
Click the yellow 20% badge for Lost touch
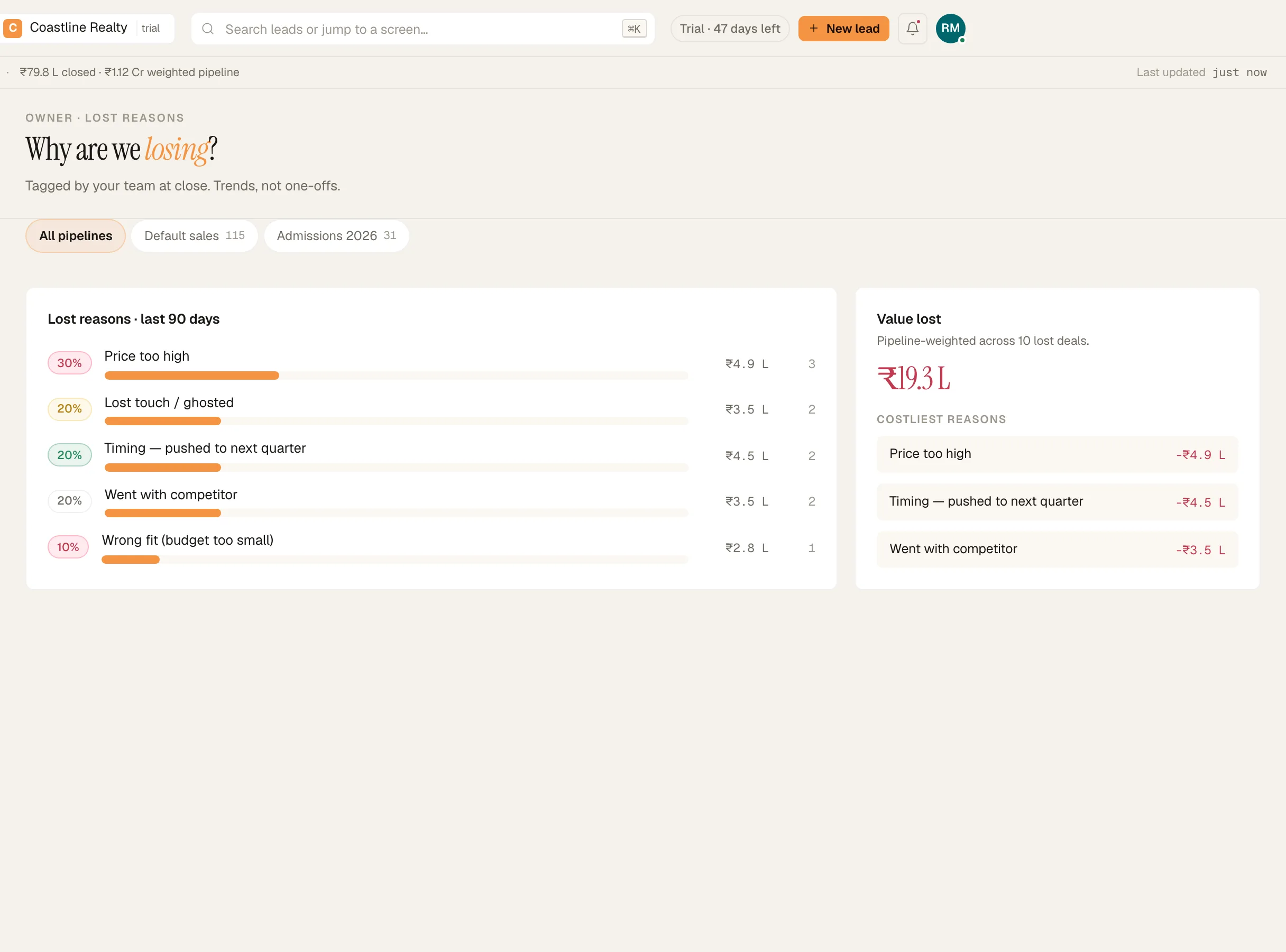[x=70, y=409]
